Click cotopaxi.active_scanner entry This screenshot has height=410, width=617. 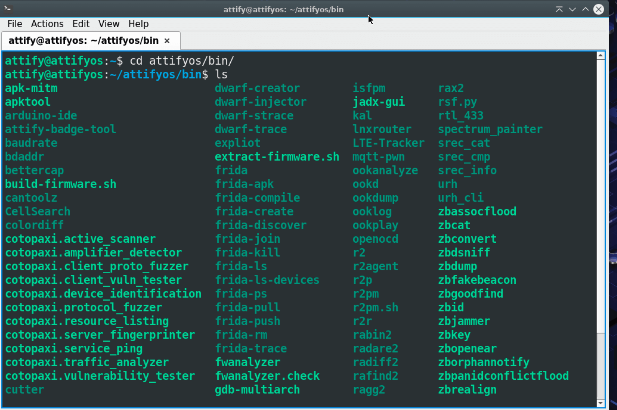(x=80, y=239)
